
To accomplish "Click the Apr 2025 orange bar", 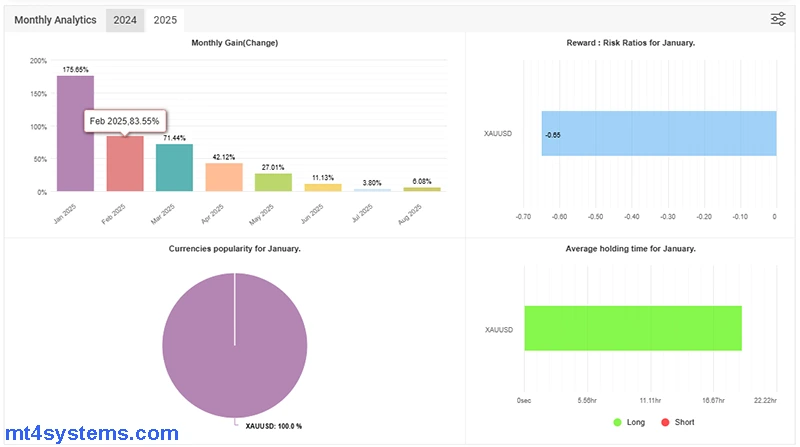I will tap(224, 177).
